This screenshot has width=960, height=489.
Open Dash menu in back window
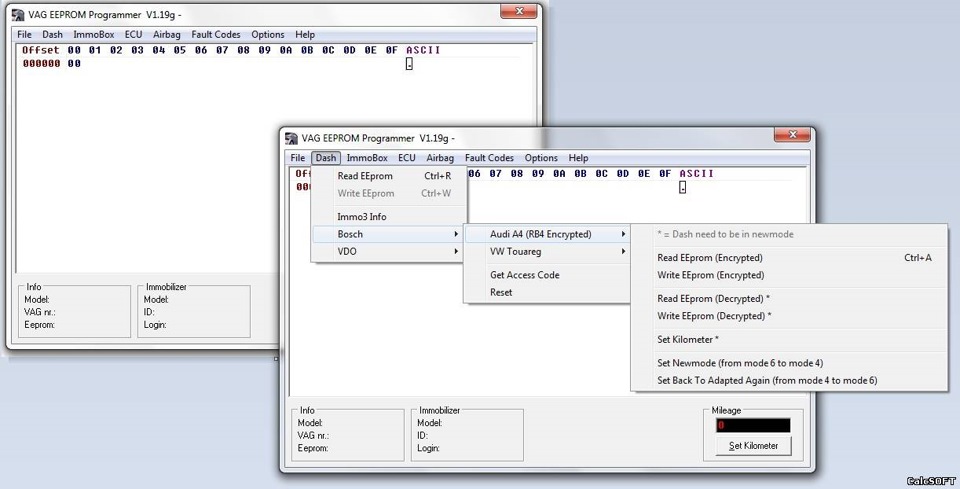click(53, 35)
